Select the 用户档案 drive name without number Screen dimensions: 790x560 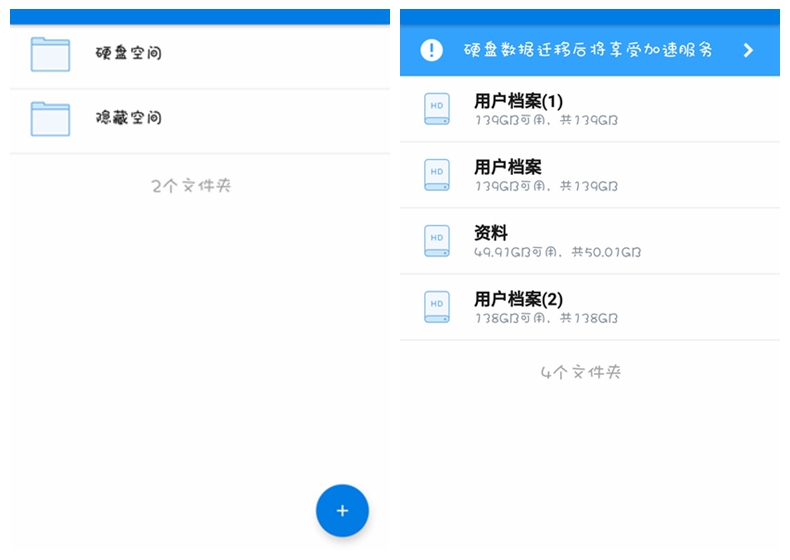(507, 167)
